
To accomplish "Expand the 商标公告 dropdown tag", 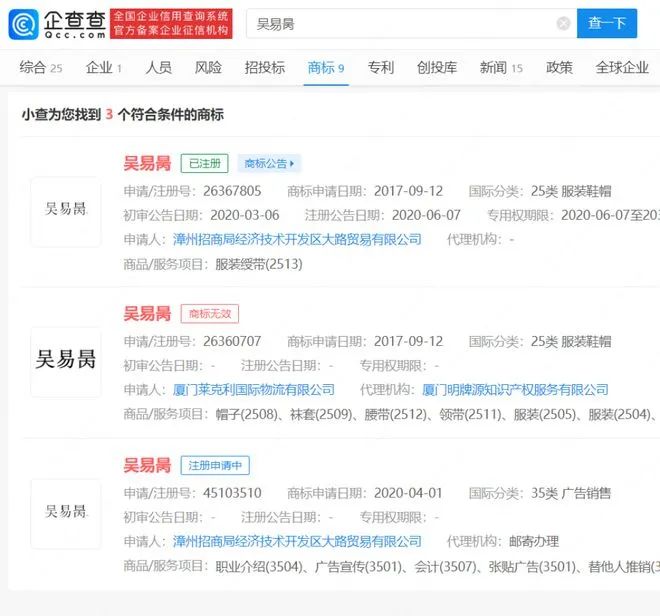I will pos(269,163).
